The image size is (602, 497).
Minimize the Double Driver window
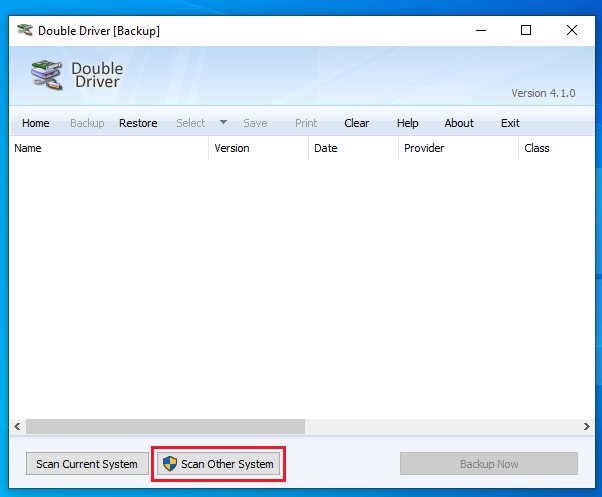click(481, 30)
